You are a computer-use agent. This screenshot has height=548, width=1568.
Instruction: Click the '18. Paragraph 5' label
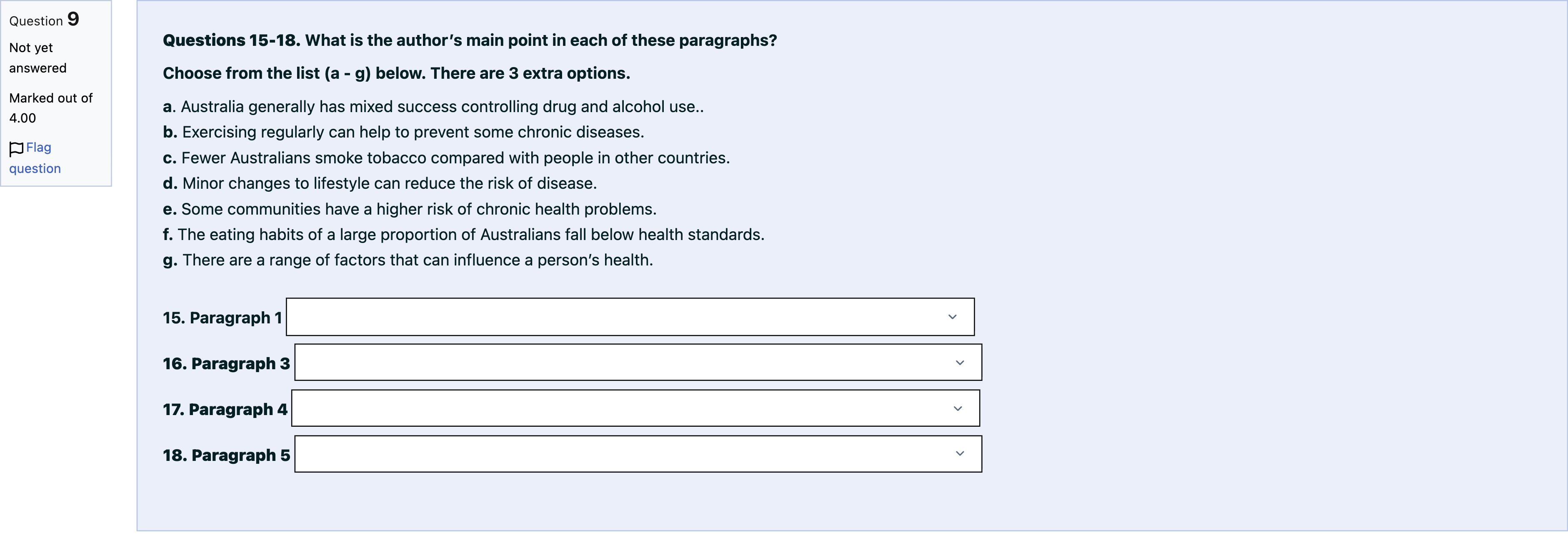point(226,455)
